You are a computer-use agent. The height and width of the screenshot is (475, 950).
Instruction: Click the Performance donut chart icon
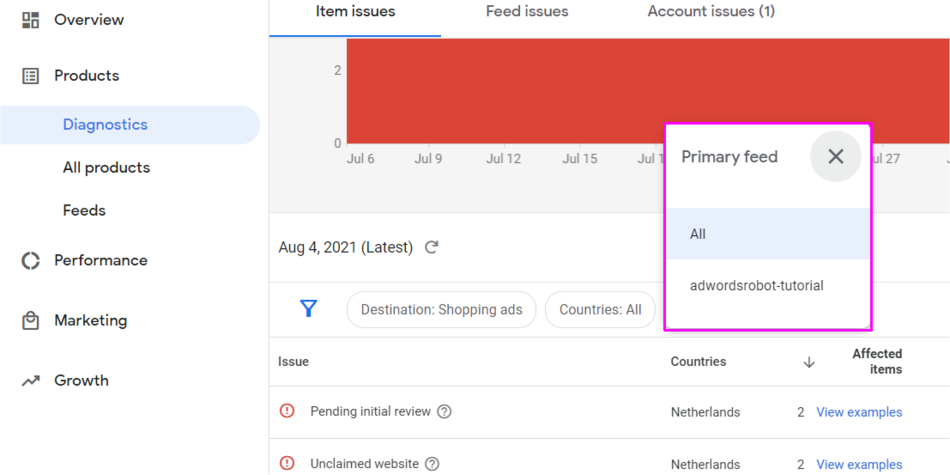[x=31, y=260]
